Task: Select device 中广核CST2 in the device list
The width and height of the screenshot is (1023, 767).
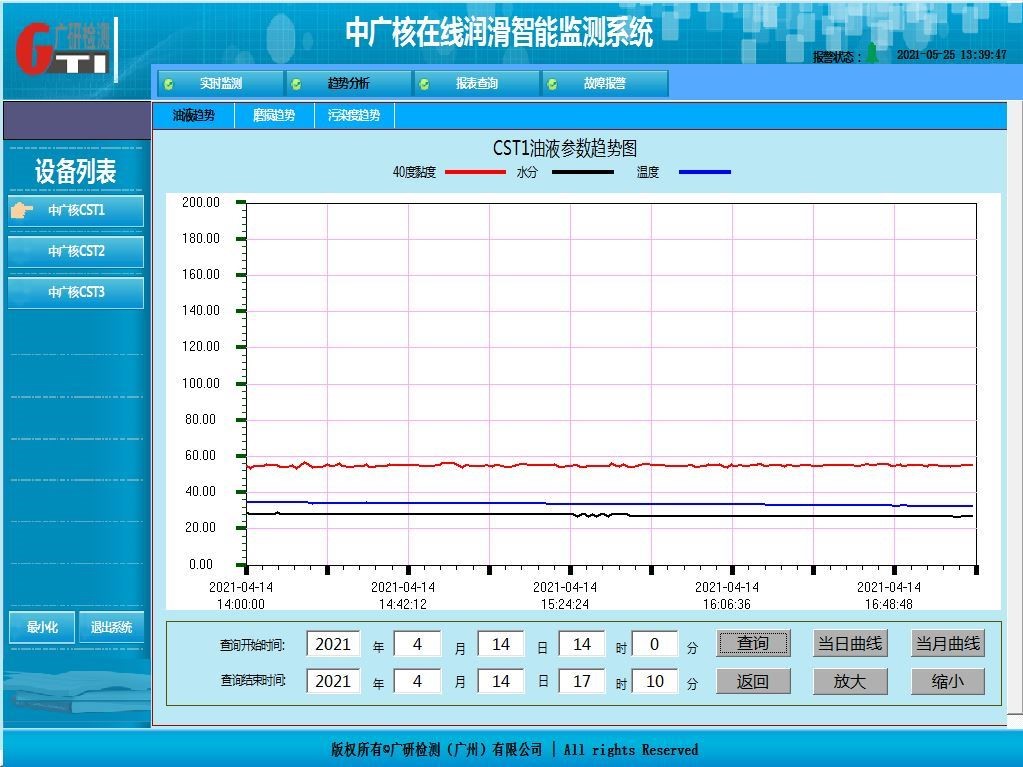Action: pos(76,251)
